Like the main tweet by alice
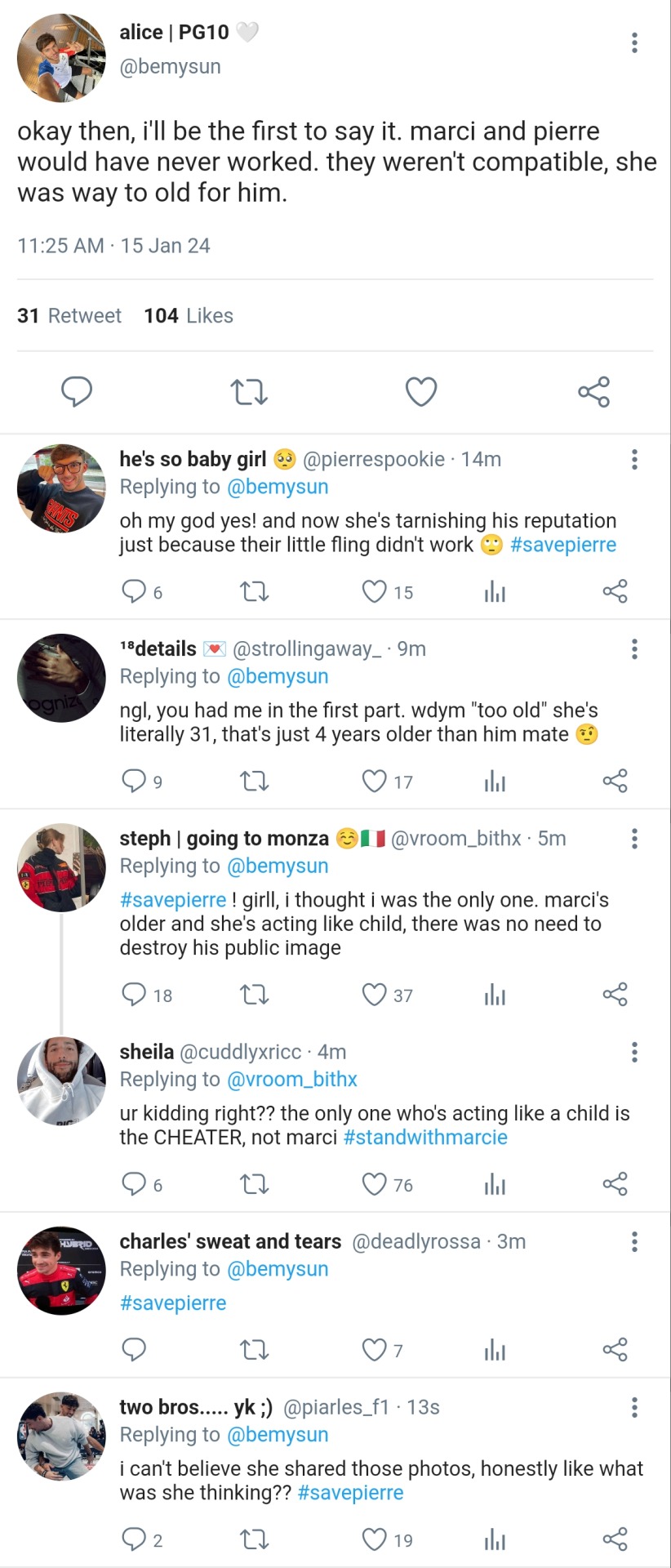 pyautogui.click(x=421, y=392)
